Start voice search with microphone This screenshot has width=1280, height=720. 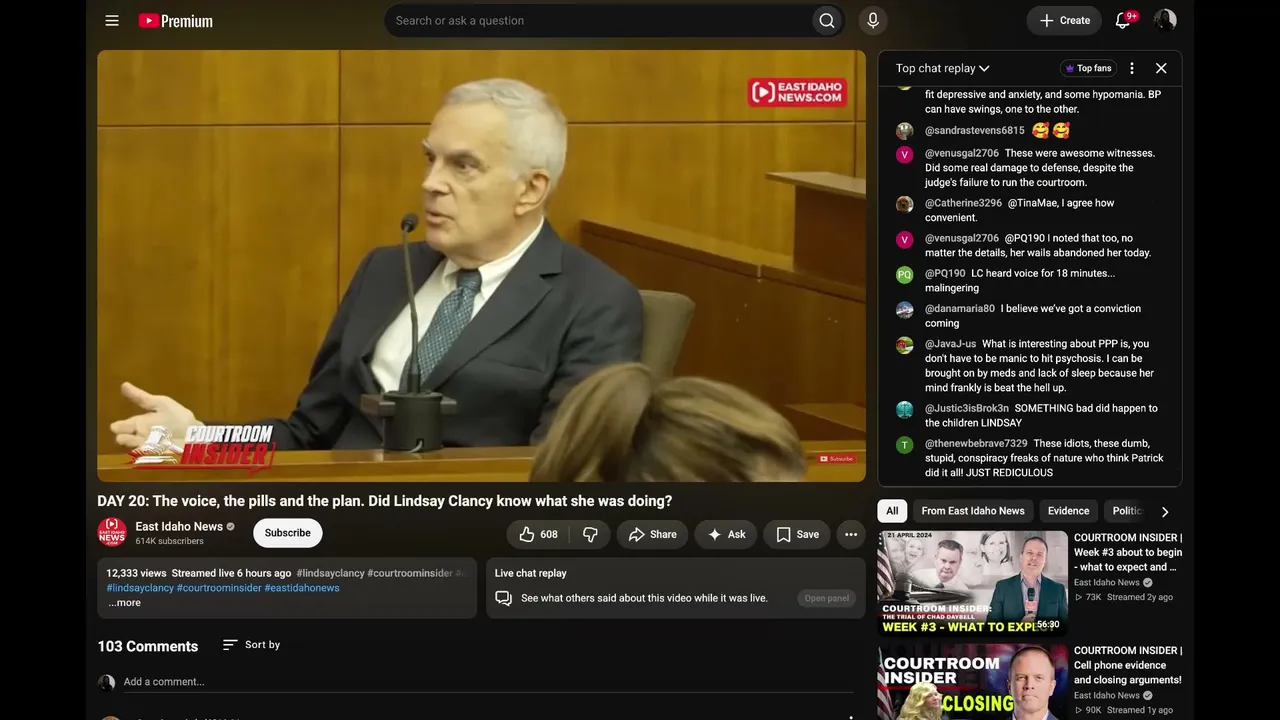click(x=873, y=21)
